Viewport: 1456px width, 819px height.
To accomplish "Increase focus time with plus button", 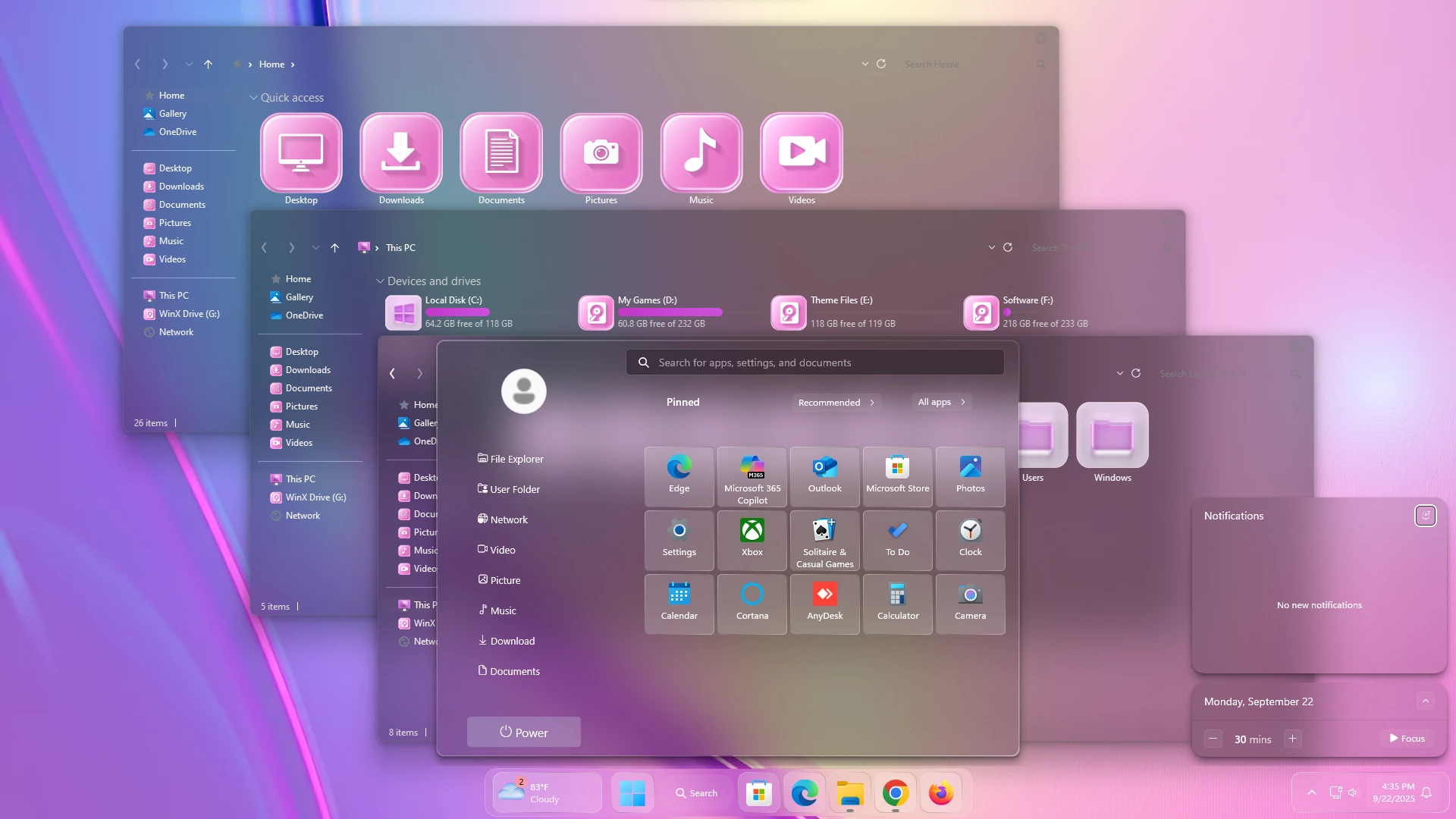I will tap(1293, 739).
